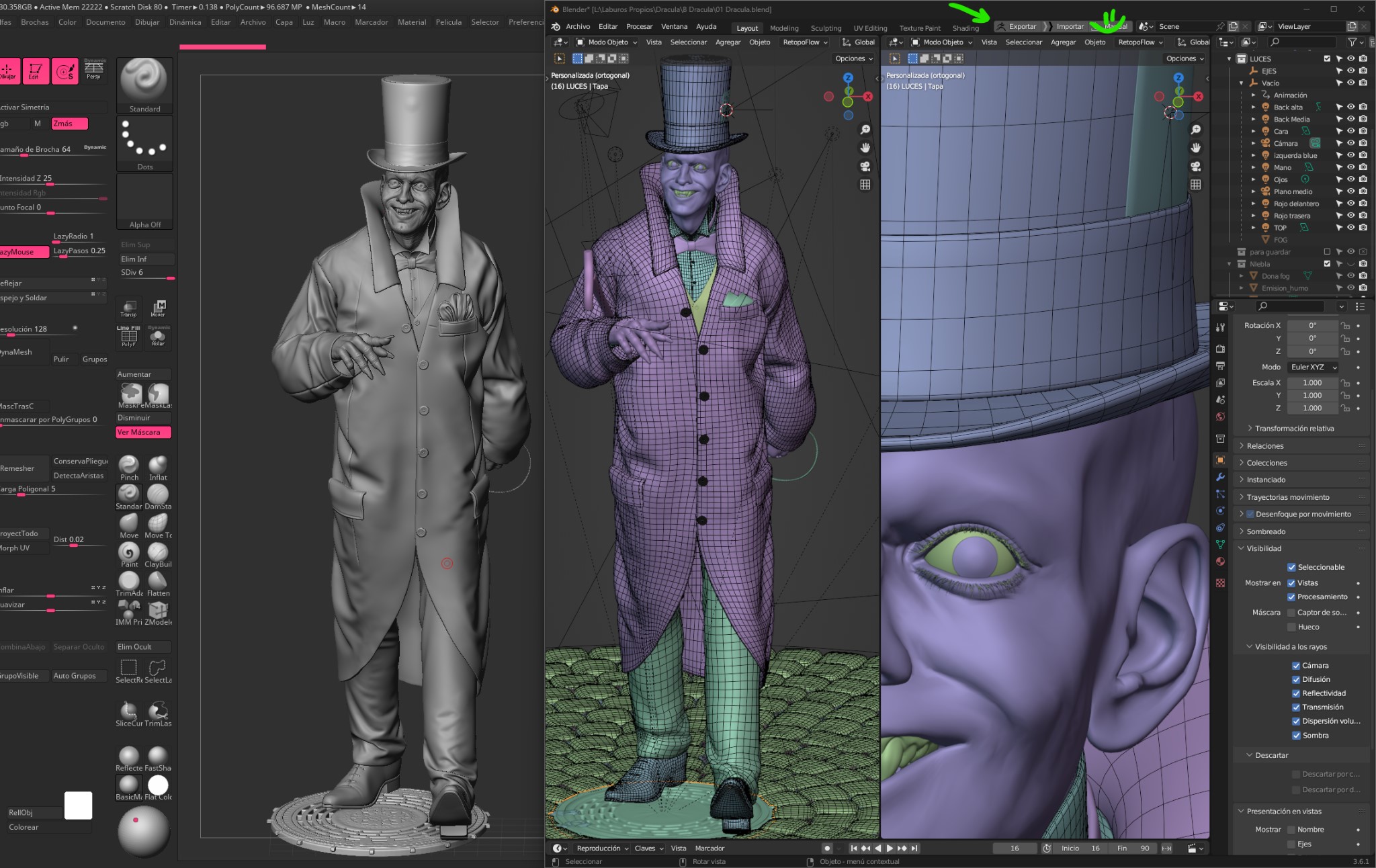This screenshot has width=1376, height=868.
Task: Toggle the Procesamiento checkbox
Action: 1291,597
